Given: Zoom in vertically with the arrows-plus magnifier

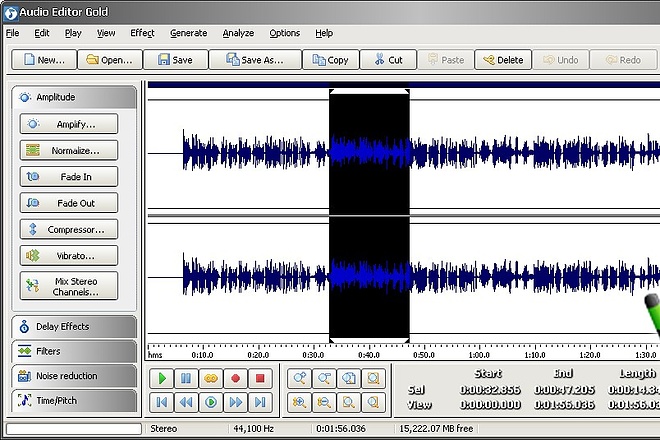Looking at the screenshot, I should pos(299,402).
